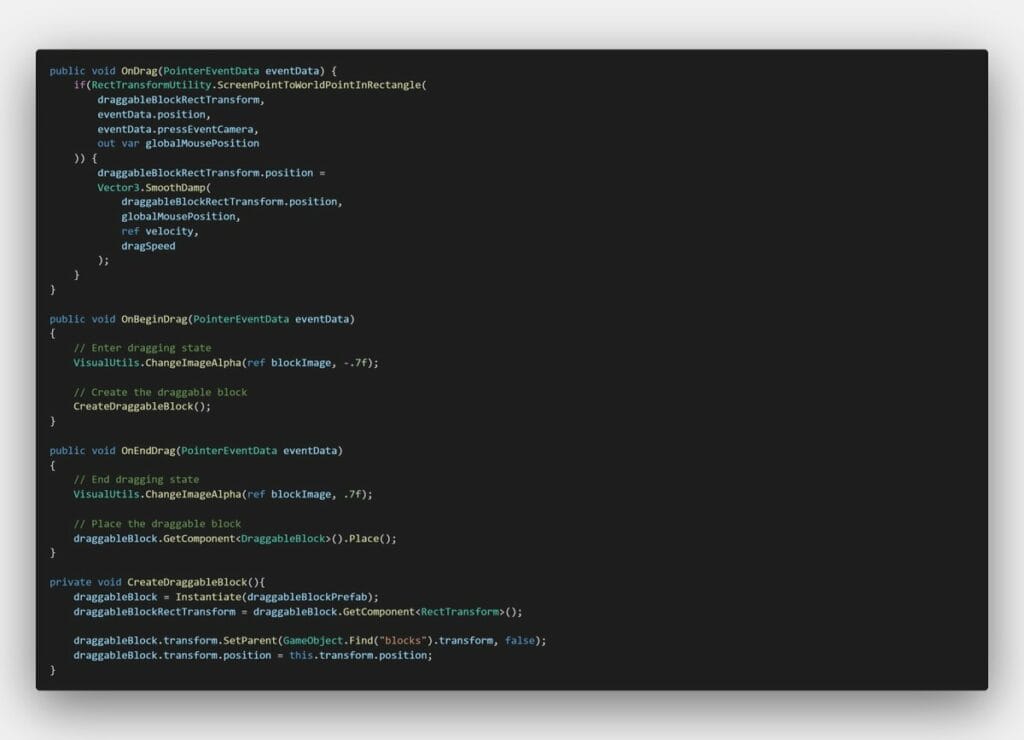Screen dimensions: 1024x740
Task: Click the GetComponent<DraggableBlock> call
Action: (x=252, y=538)
